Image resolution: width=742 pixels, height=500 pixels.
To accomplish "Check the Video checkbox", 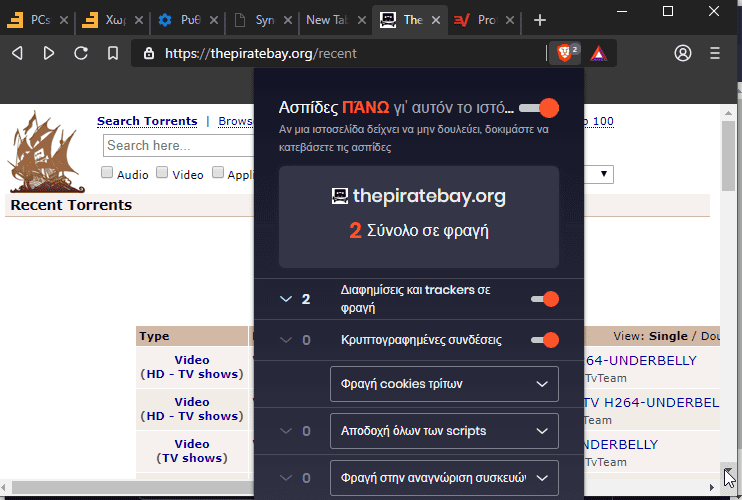I will (162, 172).
